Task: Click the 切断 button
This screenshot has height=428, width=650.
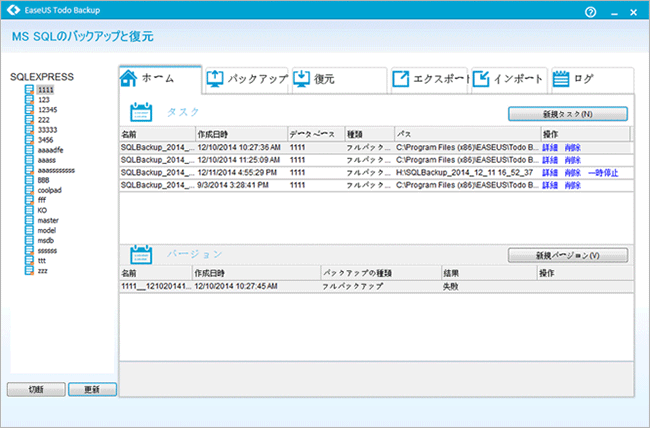Action: (36, 389)
